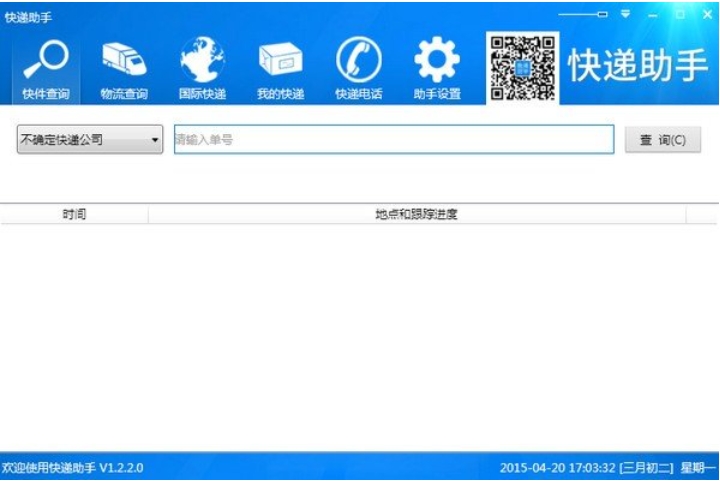
Task: Click the transparency slider handle in title bar
Action: [603, 14]
